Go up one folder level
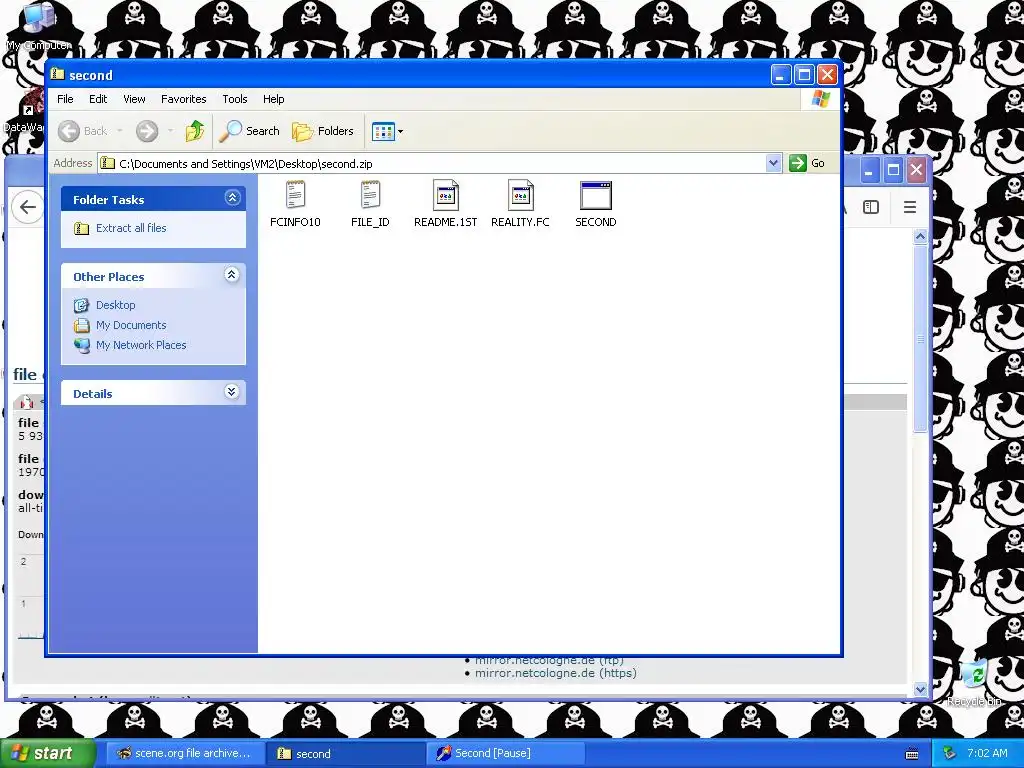Image resolution: width=1024 pixels, height=768 pixels. click(195, 131)
